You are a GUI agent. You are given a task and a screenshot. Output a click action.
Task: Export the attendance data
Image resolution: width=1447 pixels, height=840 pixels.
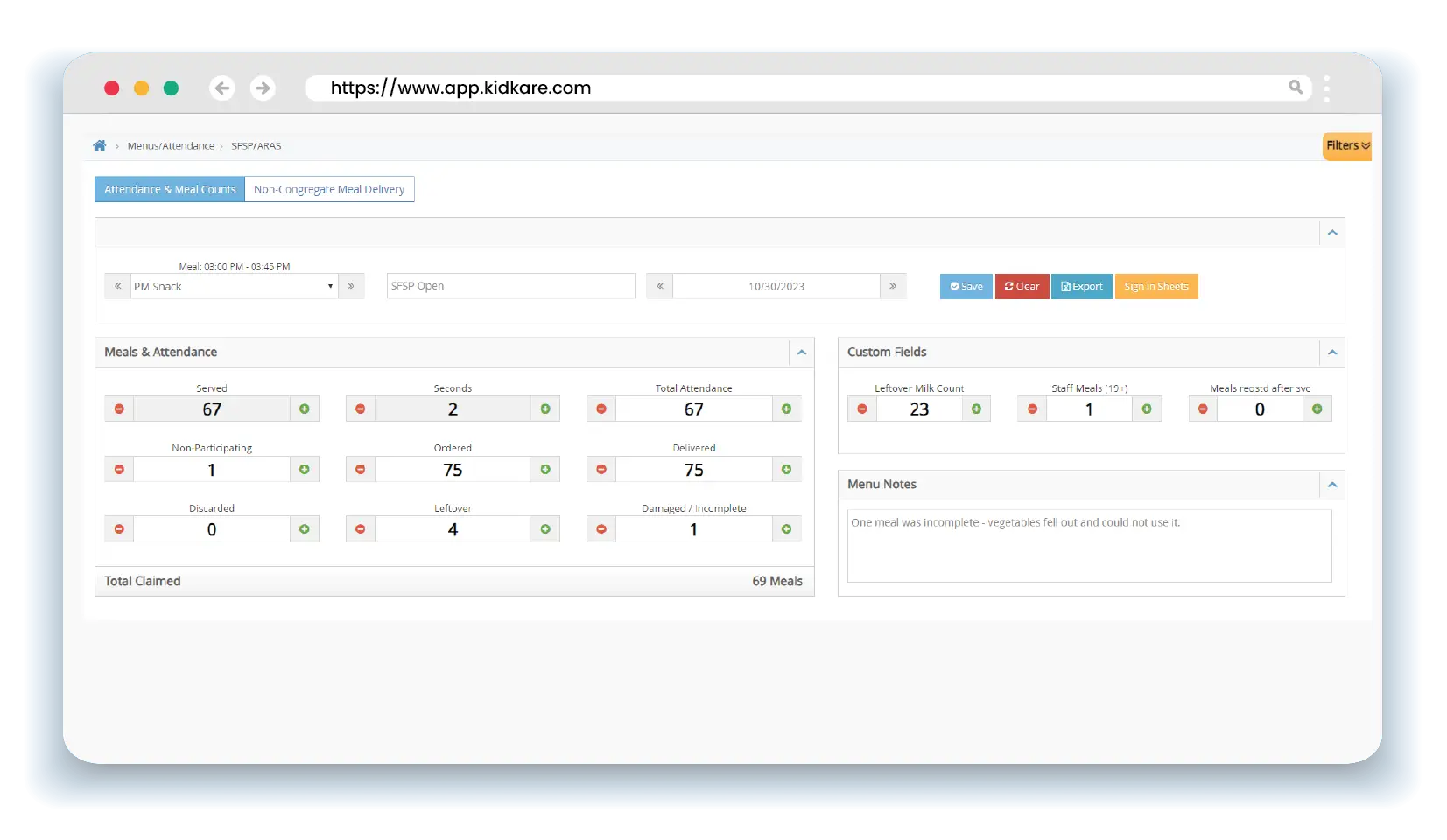click(x=1082, y=286)
